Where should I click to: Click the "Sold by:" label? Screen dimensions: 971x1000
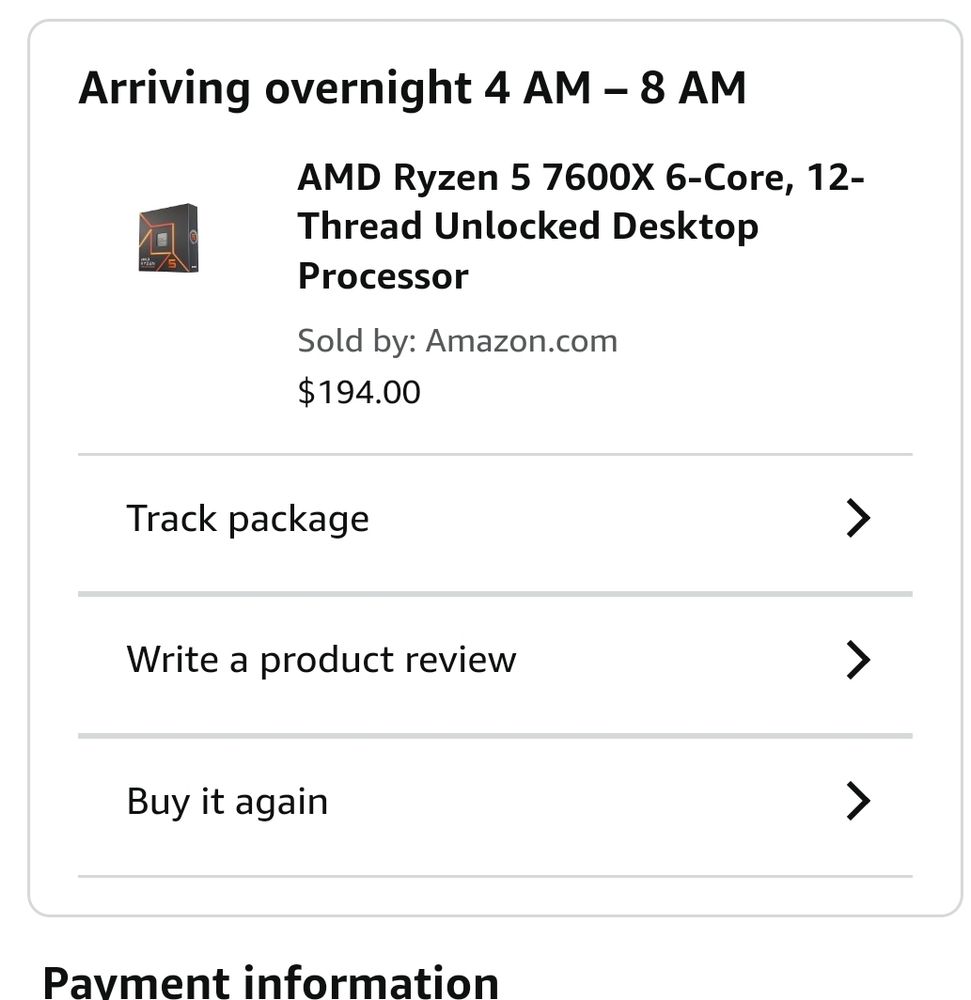356,341
